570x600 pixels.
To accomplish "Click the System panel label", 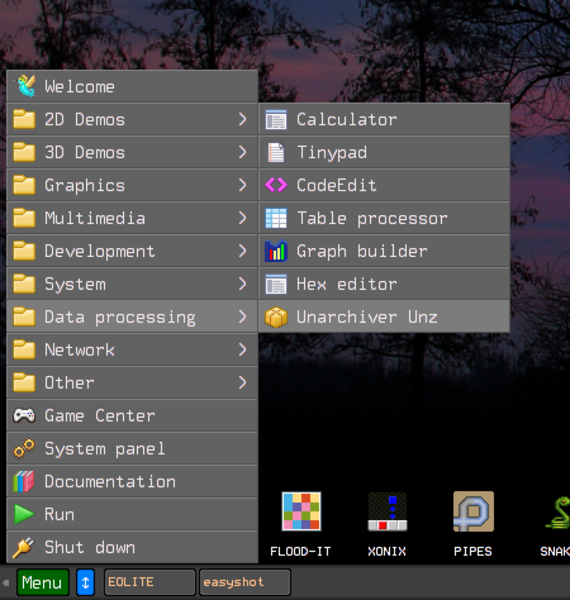I will coord(104,449).
